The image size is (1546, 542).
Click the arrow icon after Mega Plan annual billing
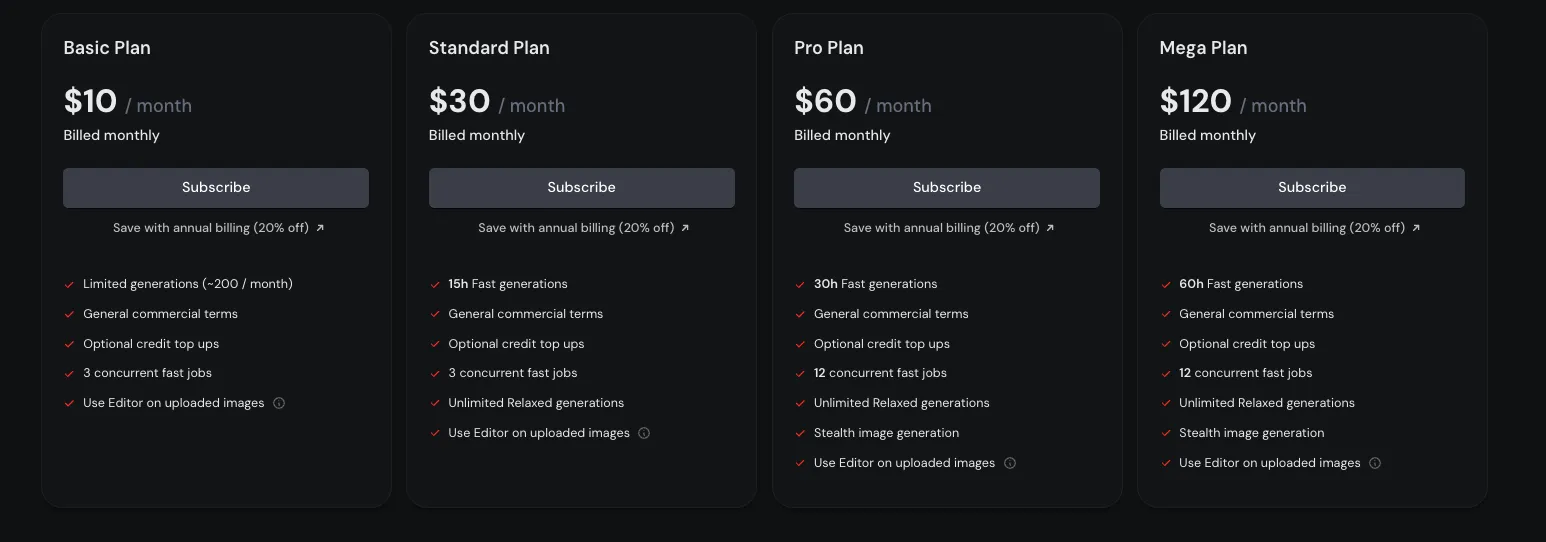[1416, 228]
